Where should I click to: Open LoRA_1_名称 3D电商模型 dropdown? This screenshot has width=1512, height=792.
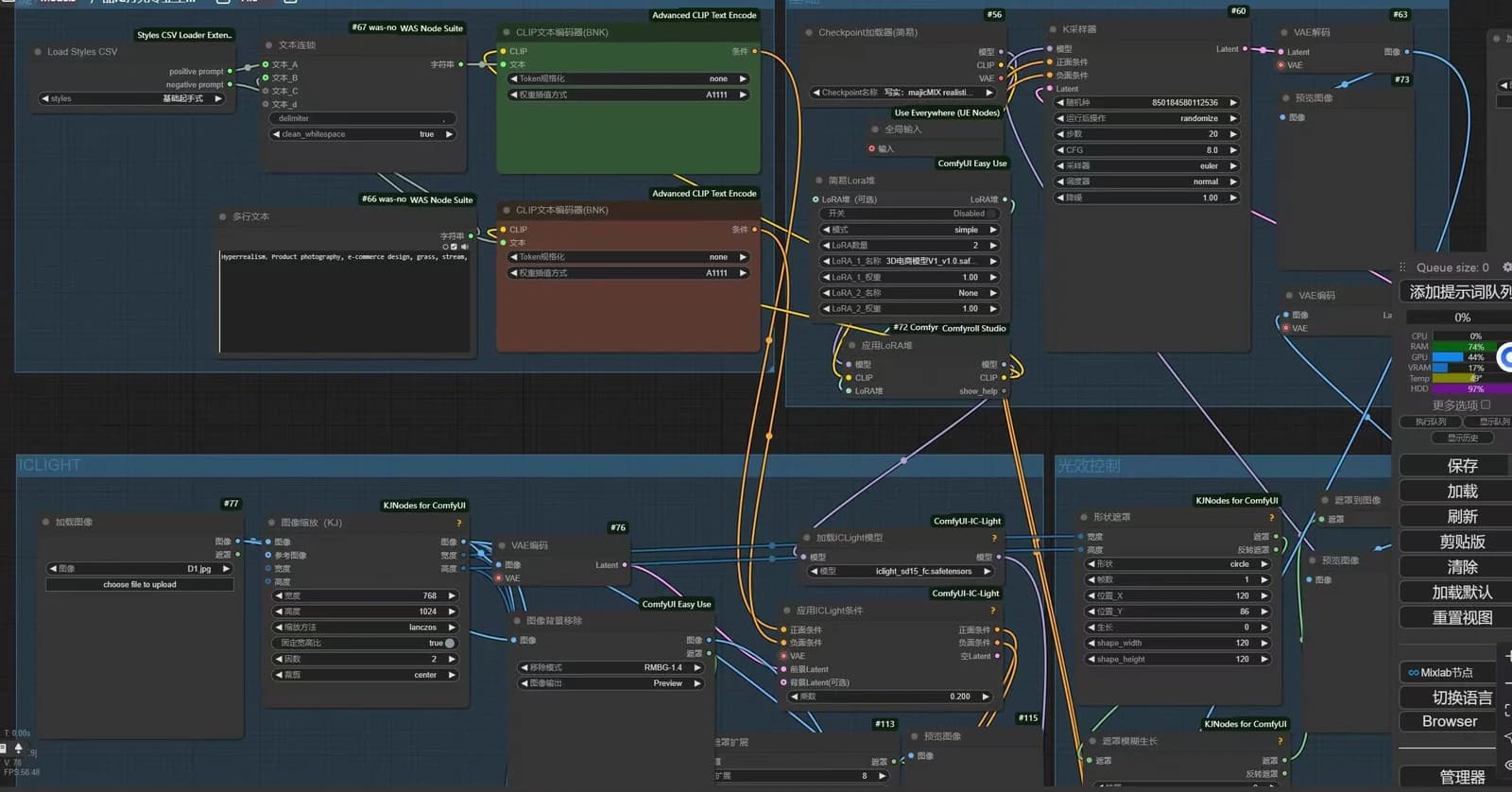pos(911,261)
